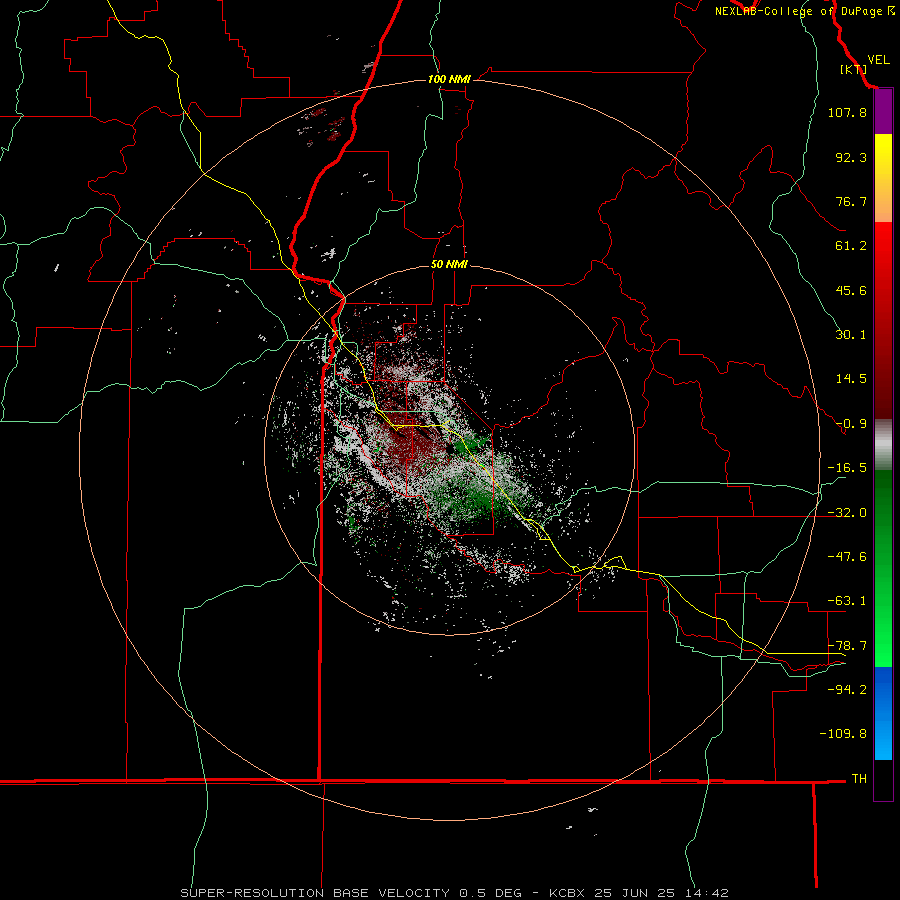Select the -63.1 value on velocity scale
Screen dimensions: 900x900
(847, 601)
